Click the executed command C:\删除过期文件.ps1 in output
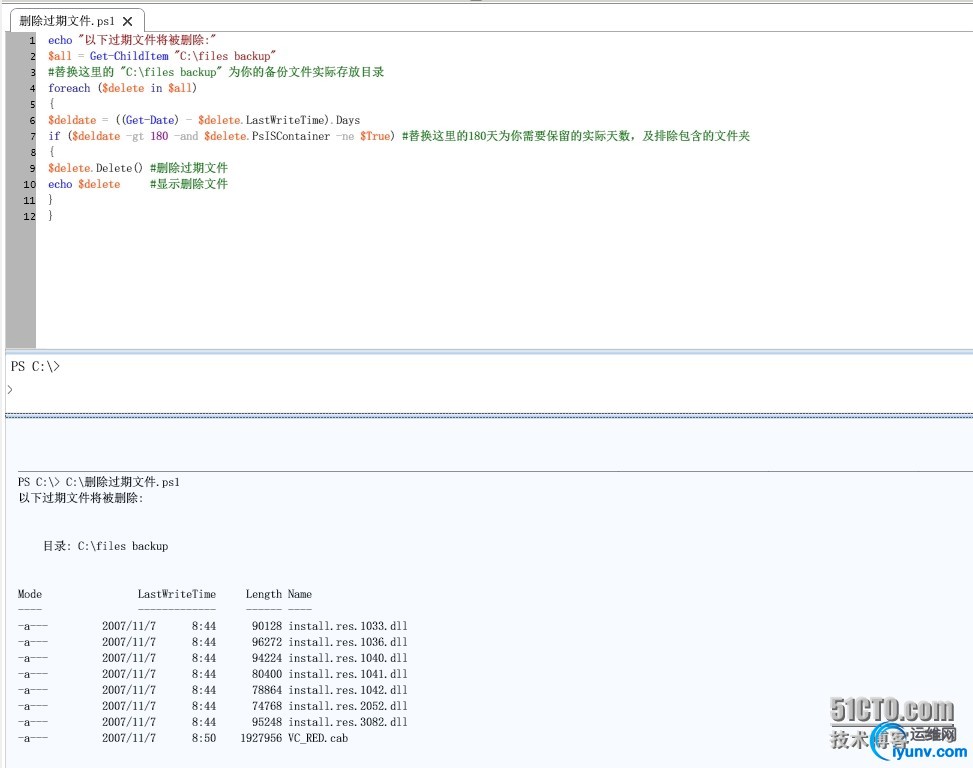Image resolution: width=973 pixels, height=768 pixels. point(122,482)
